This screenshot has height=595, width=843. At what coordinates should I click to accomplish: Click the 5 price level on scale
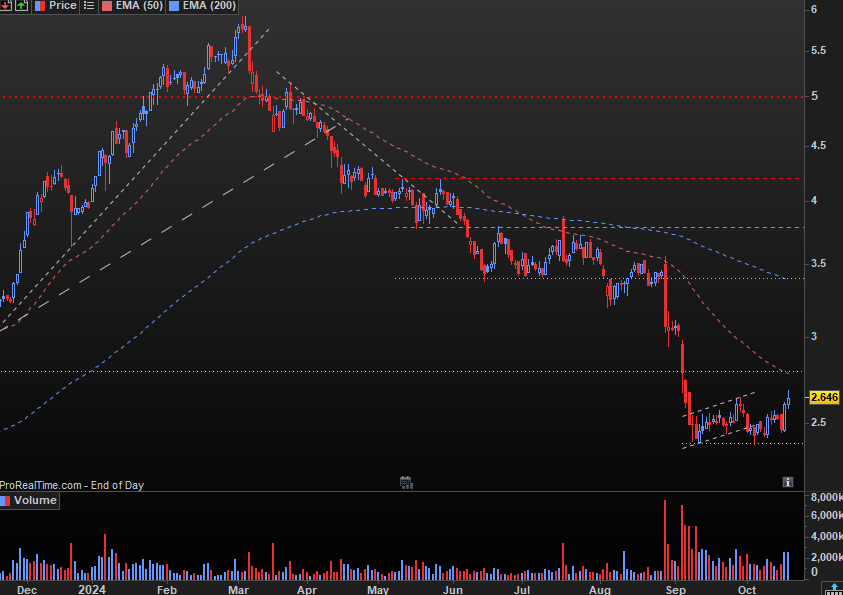[815, 96]
